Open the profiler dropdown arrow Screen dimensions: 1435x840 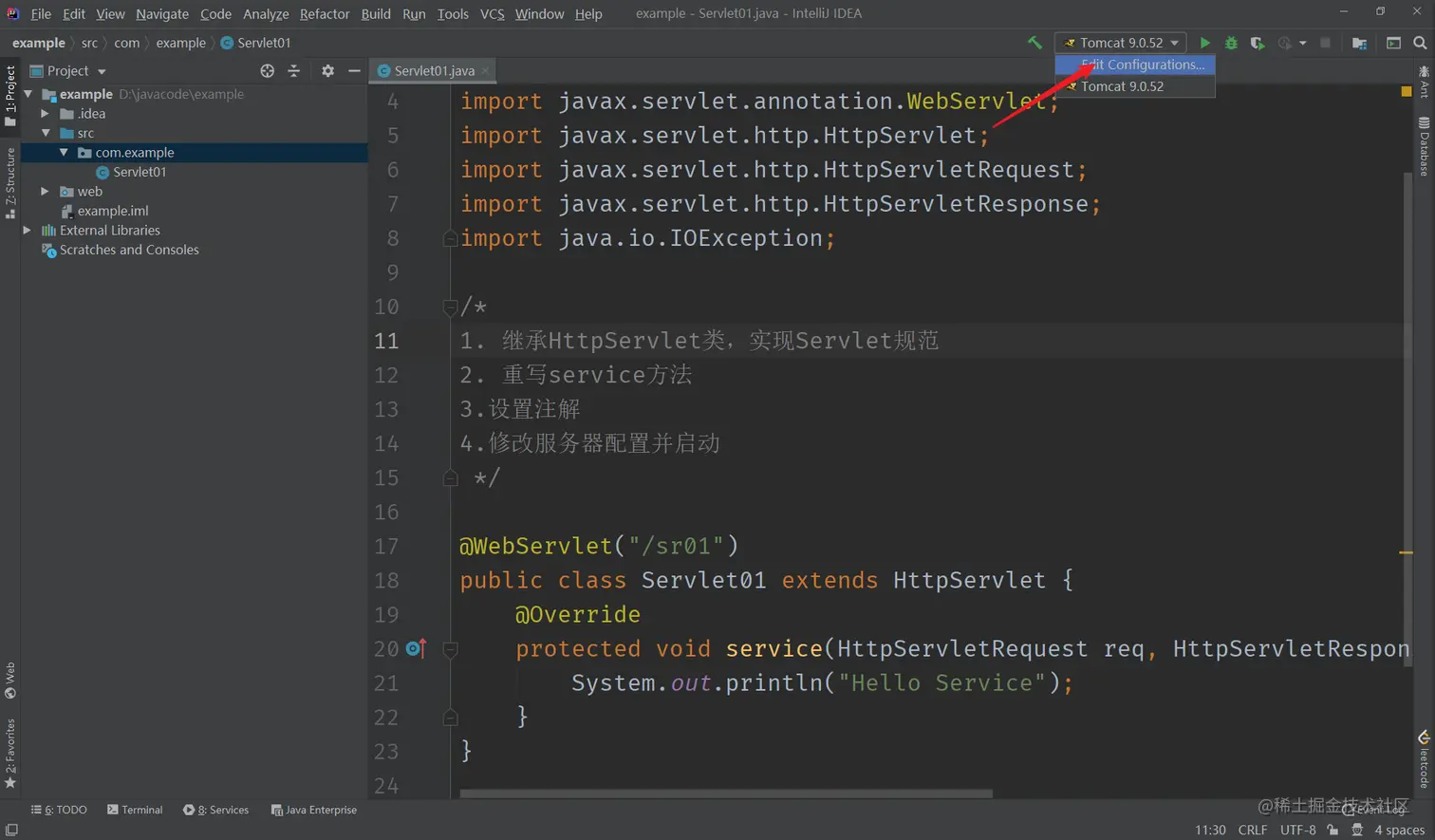[x=1302, y=43]
